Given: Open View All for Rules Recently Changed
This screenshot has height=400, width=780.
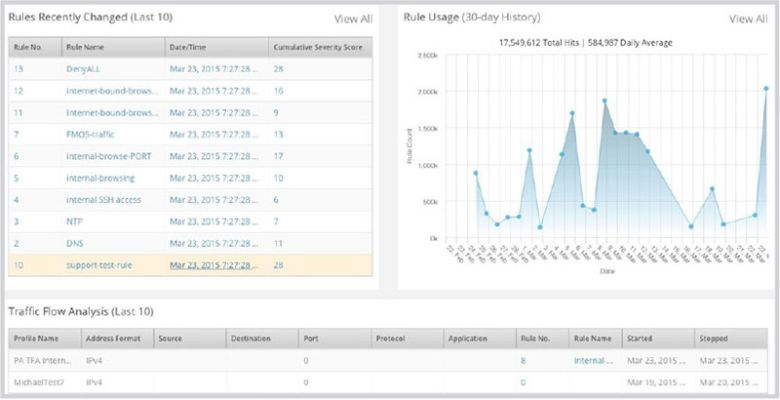Looking at the screenshot, I should pyautogui.click(x=352, y=18).
